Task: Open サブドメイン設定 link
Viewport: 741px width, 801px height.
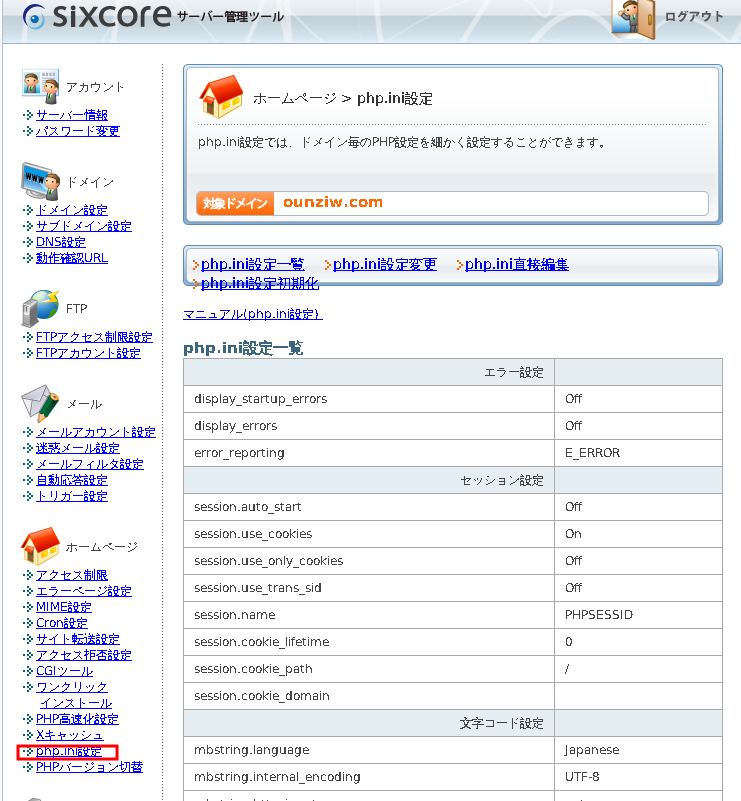Action: pyautogui.click(x=84, y=226)
